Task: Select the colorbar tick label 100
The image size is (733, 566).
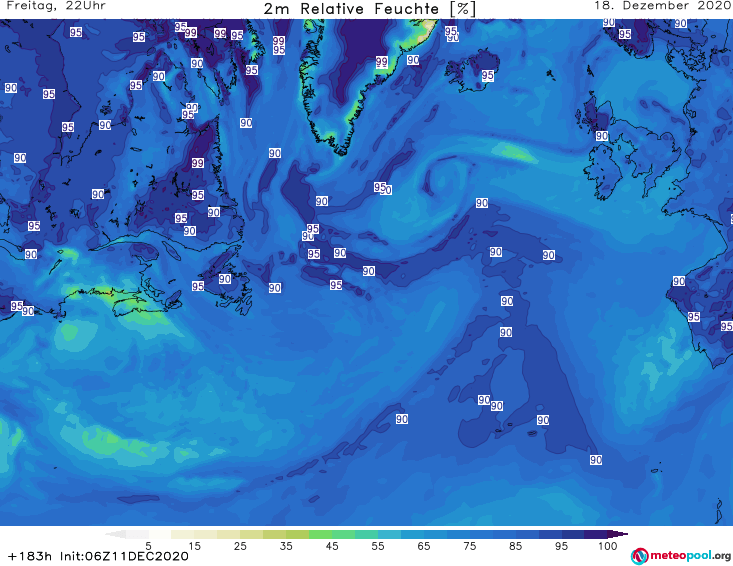Action: coord(607,546)
